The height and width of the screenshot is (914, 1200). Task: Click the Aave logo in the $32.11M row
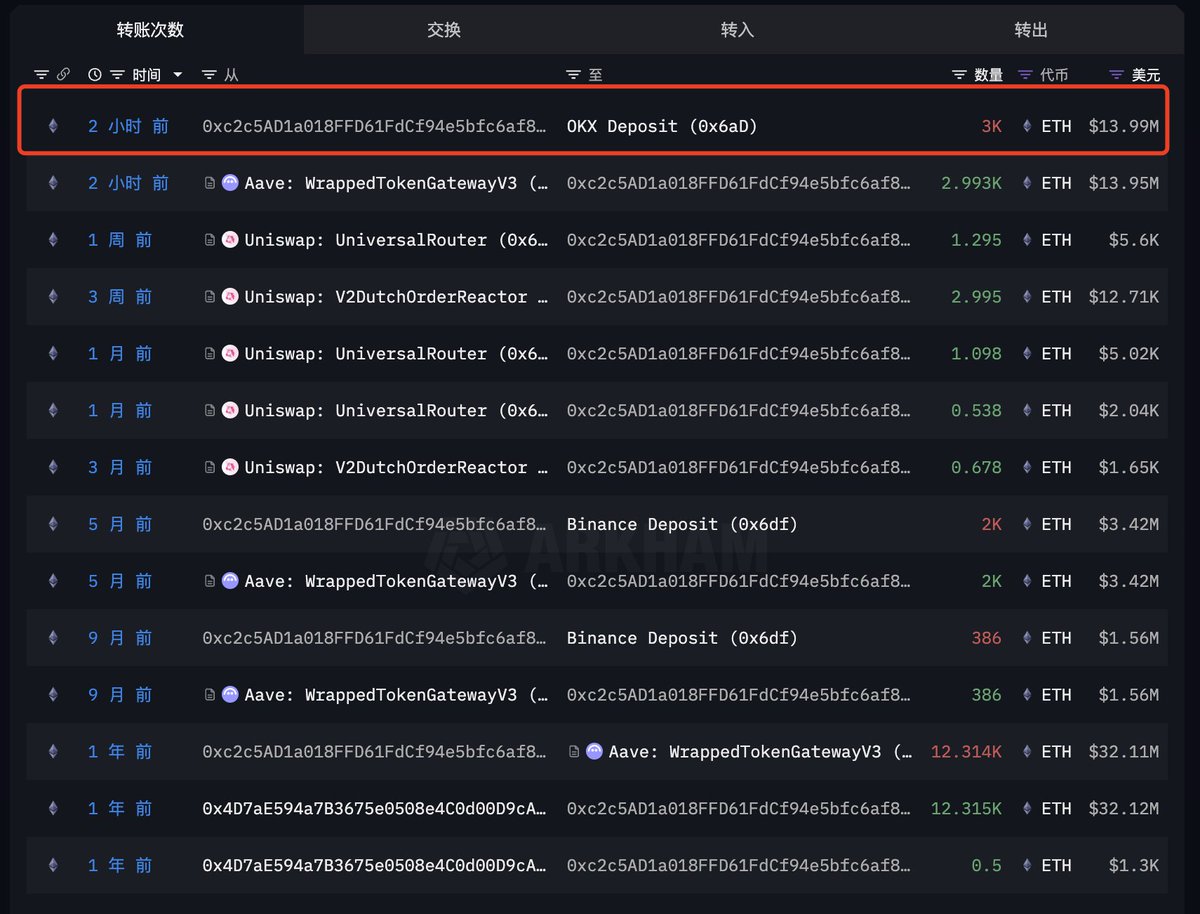[x=594, y=752]
